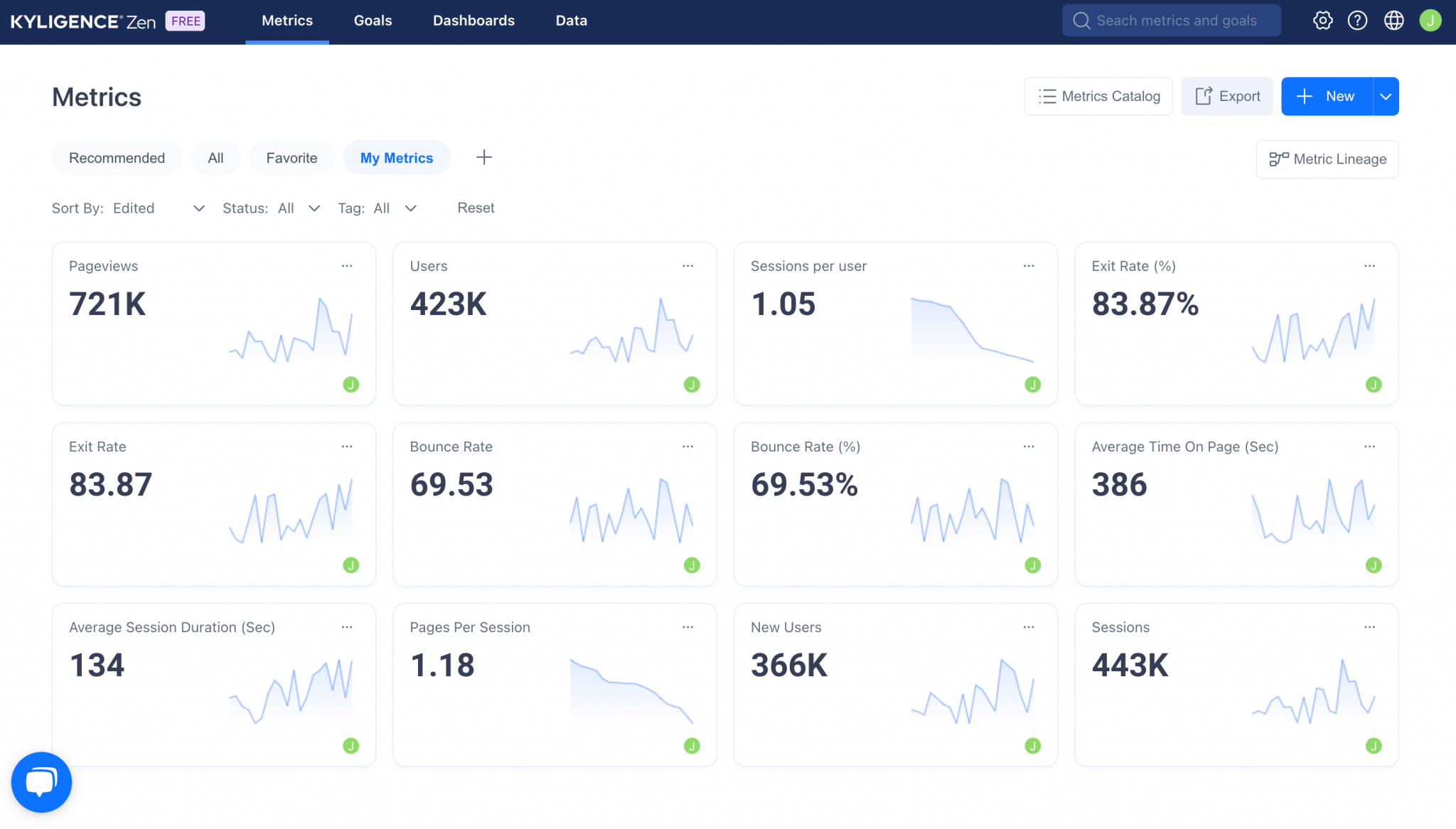Image resolution: width=1456 pixels, height=829 pixels.
Task: Select the Recommended filter pill
Action: point(117,158)
